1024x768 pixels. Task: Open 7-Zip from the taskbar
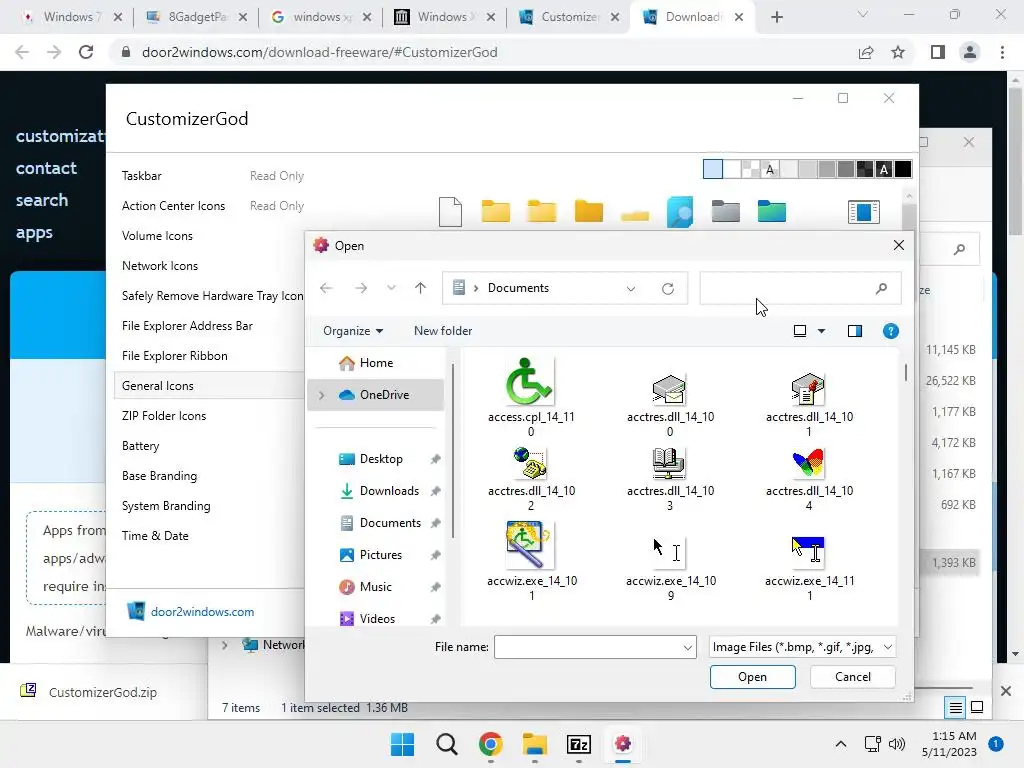pos(579,744)
